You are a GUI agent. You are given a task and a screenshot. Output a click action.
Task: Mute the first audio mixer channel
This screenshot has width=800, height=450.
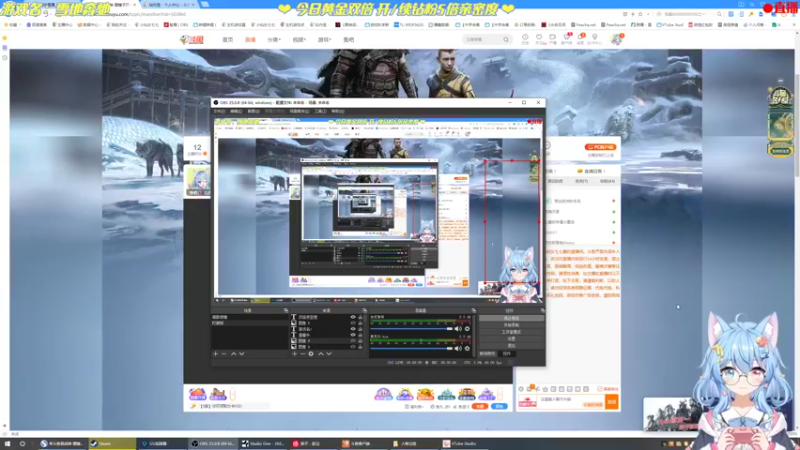(x=458, y=329)
